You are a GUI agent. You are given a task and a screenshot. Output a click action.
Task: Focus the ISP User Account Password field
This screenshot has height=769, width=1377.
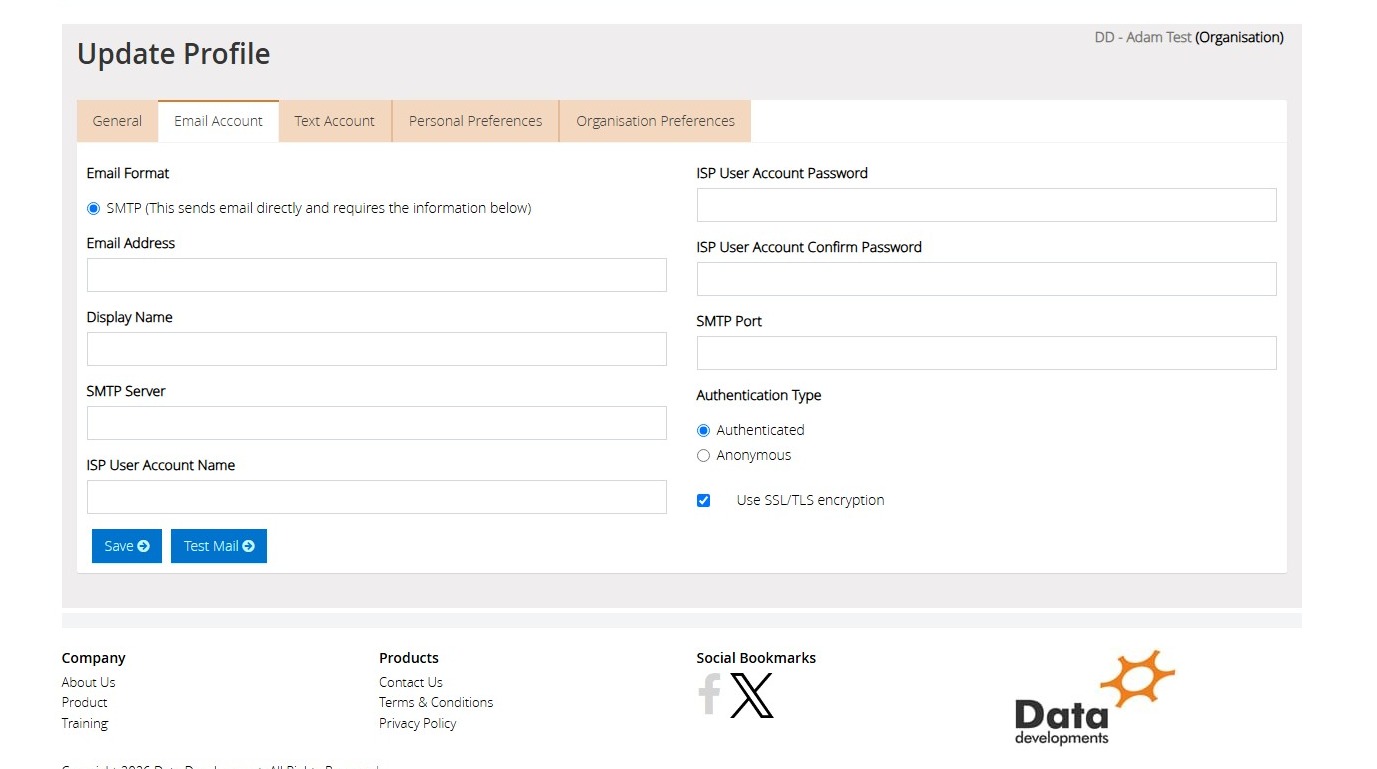tap(987, 205)
